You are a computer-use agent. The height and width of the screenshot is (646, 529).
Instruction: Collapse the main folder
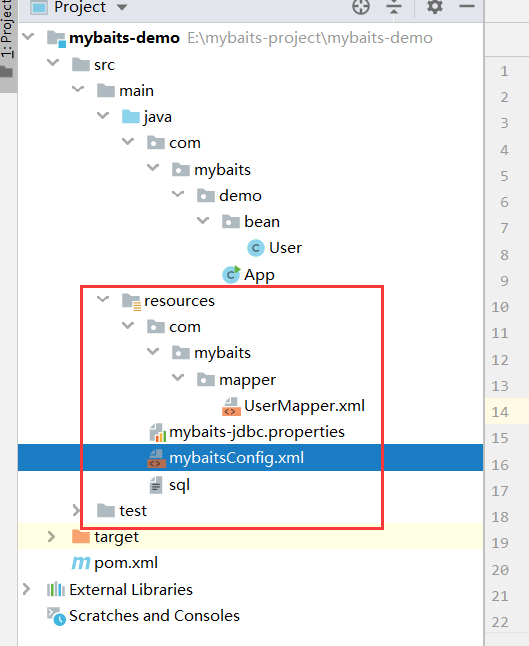click(x=78, y=89)
